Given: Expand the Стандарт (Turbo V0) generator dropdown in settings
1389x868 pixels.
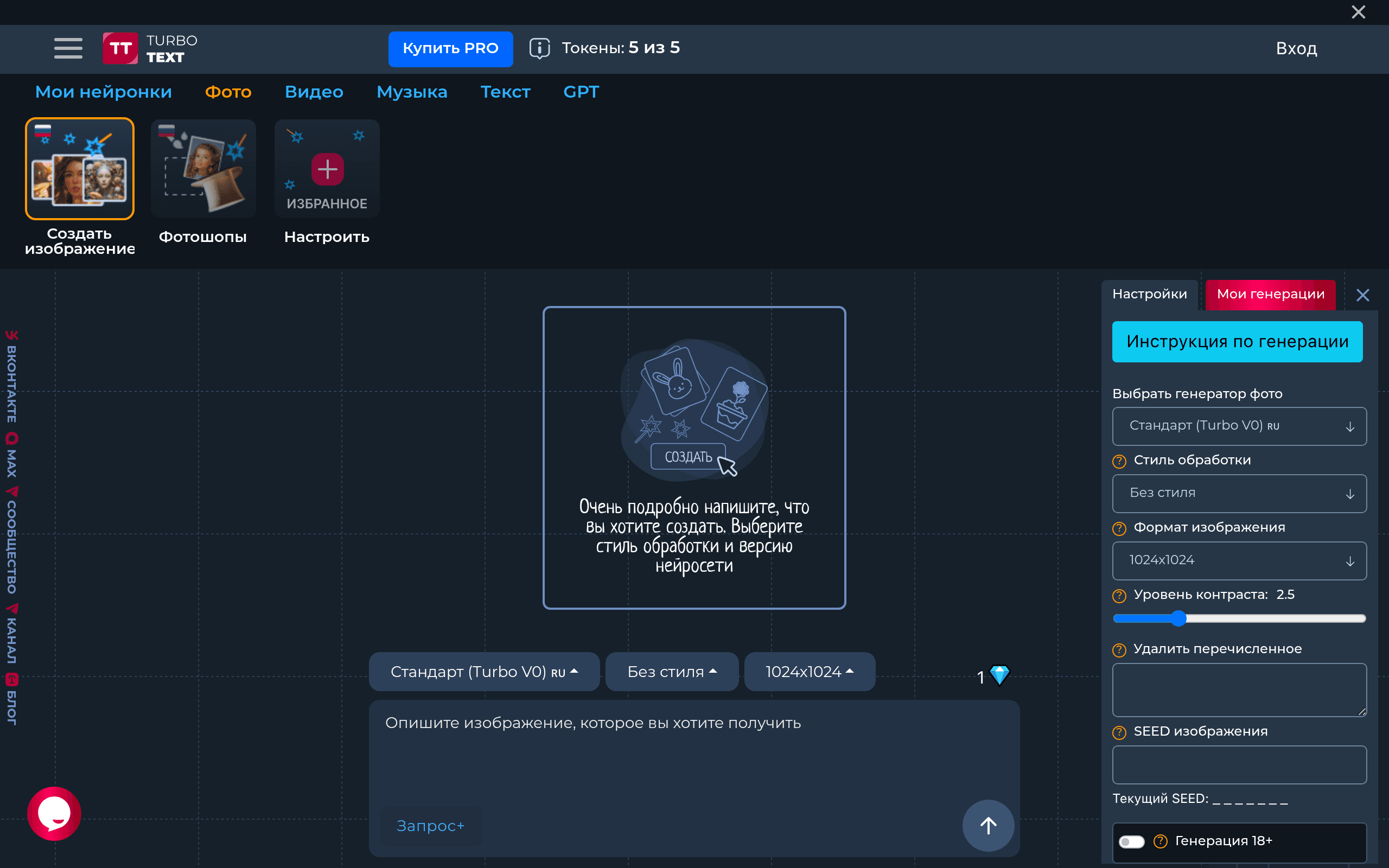Looking at the screenshot, I should tap(1239, 426).
